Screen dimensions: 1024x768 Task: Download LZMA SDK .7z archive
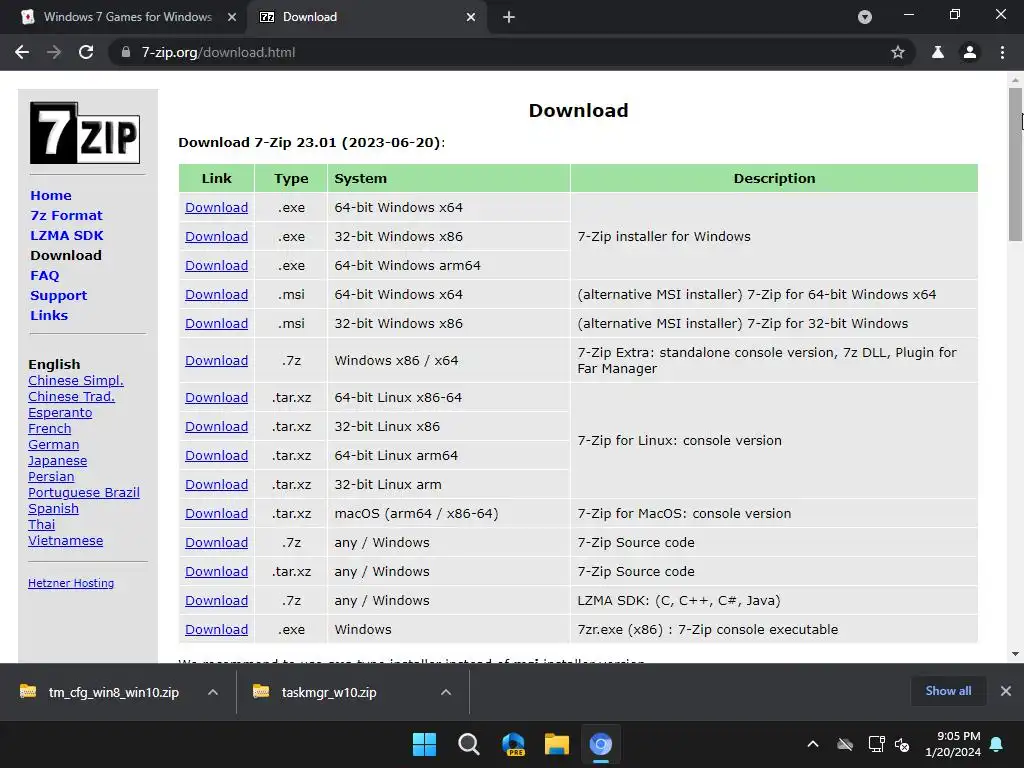point(216,601)
